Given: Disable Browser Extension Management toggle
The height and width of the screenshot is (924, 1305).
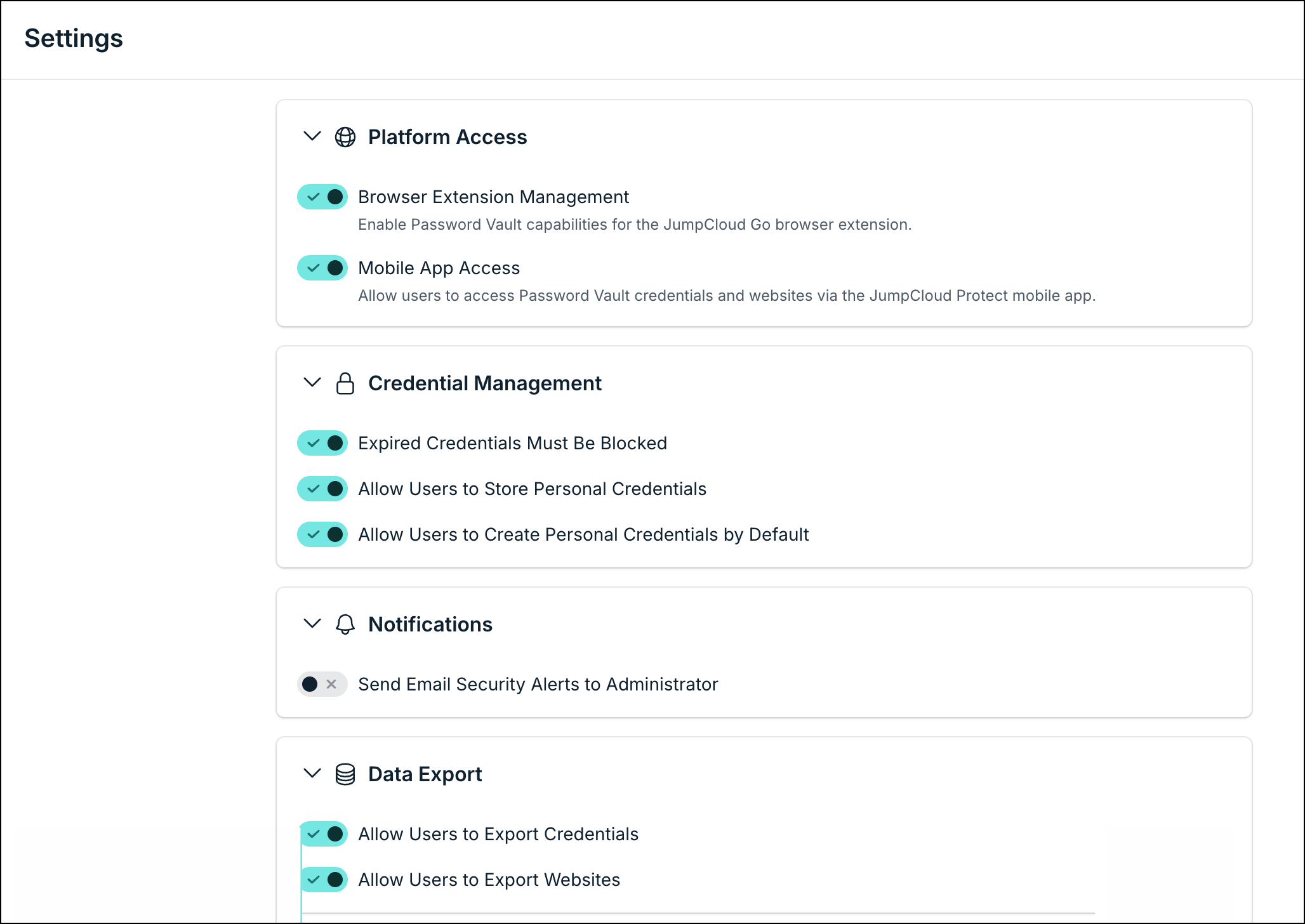Looking at the screenshot, I should [322, 197].
